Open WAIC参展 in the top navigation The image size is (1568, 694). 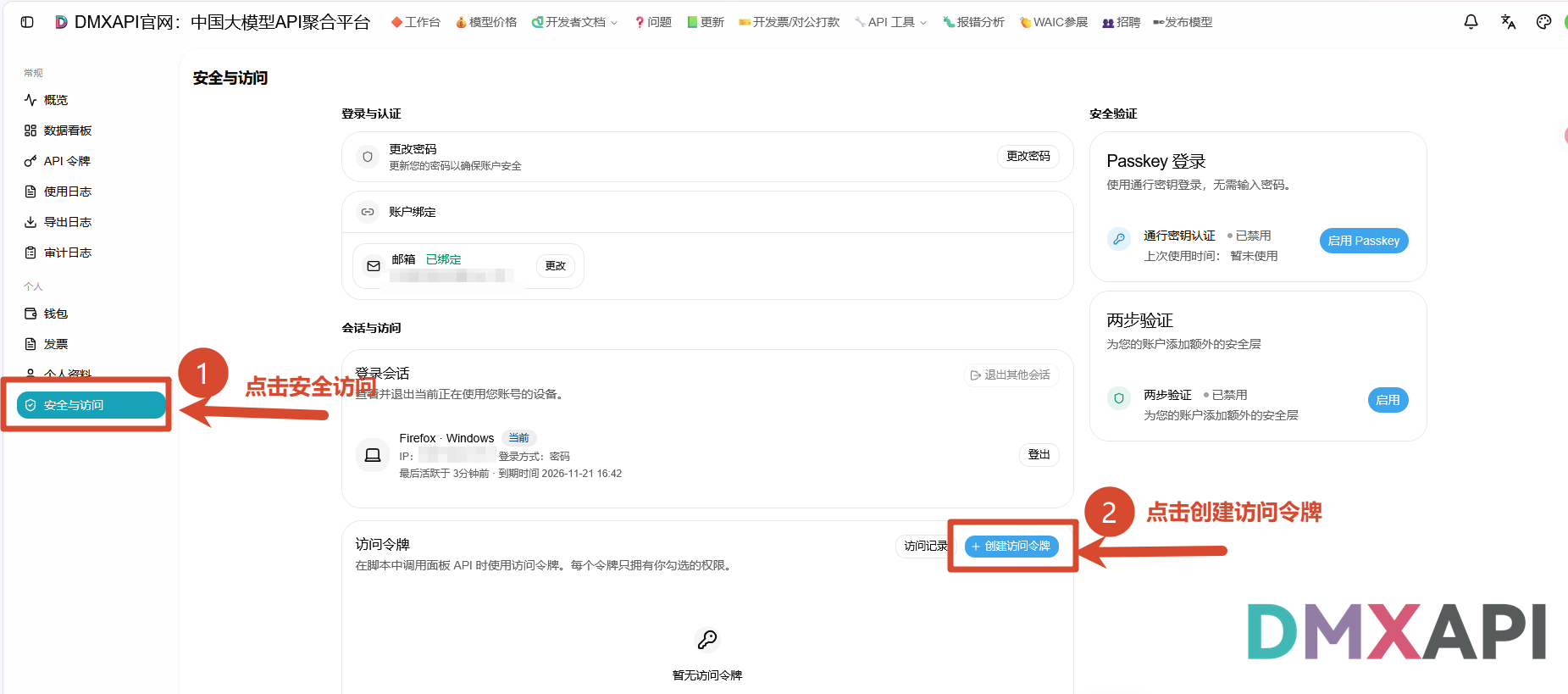[x=1053, y=22]
